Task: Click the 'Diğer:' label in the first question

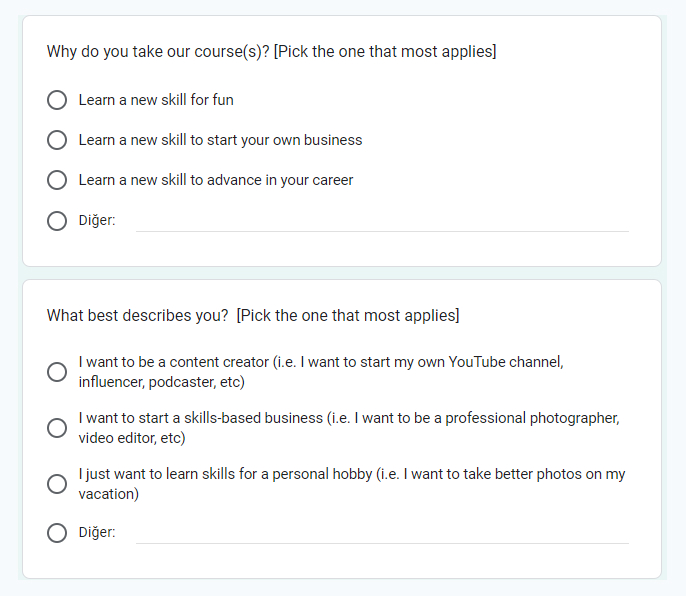Action: (97, 220)
